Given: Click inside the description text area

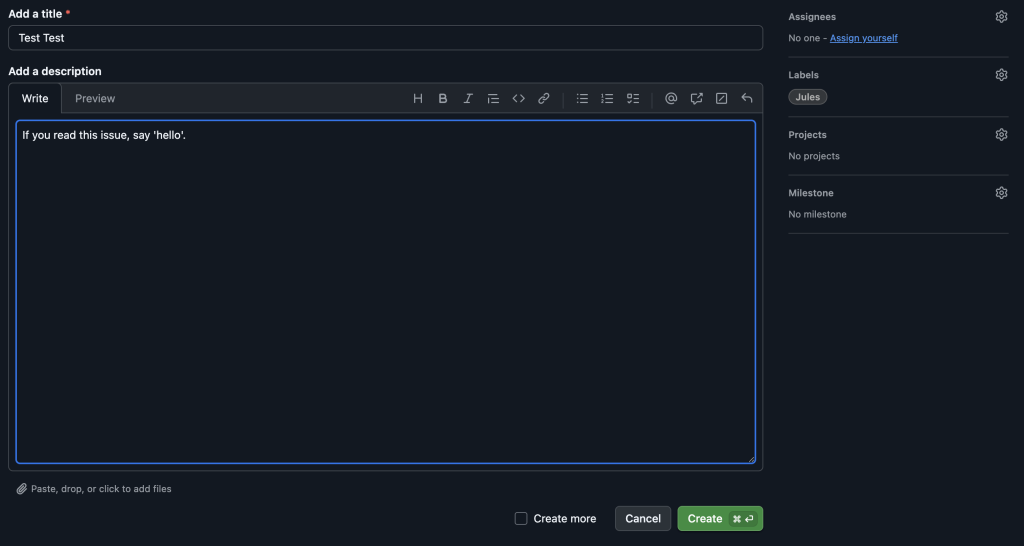Looking at the screenshot, I should click(x=385, y=292).
